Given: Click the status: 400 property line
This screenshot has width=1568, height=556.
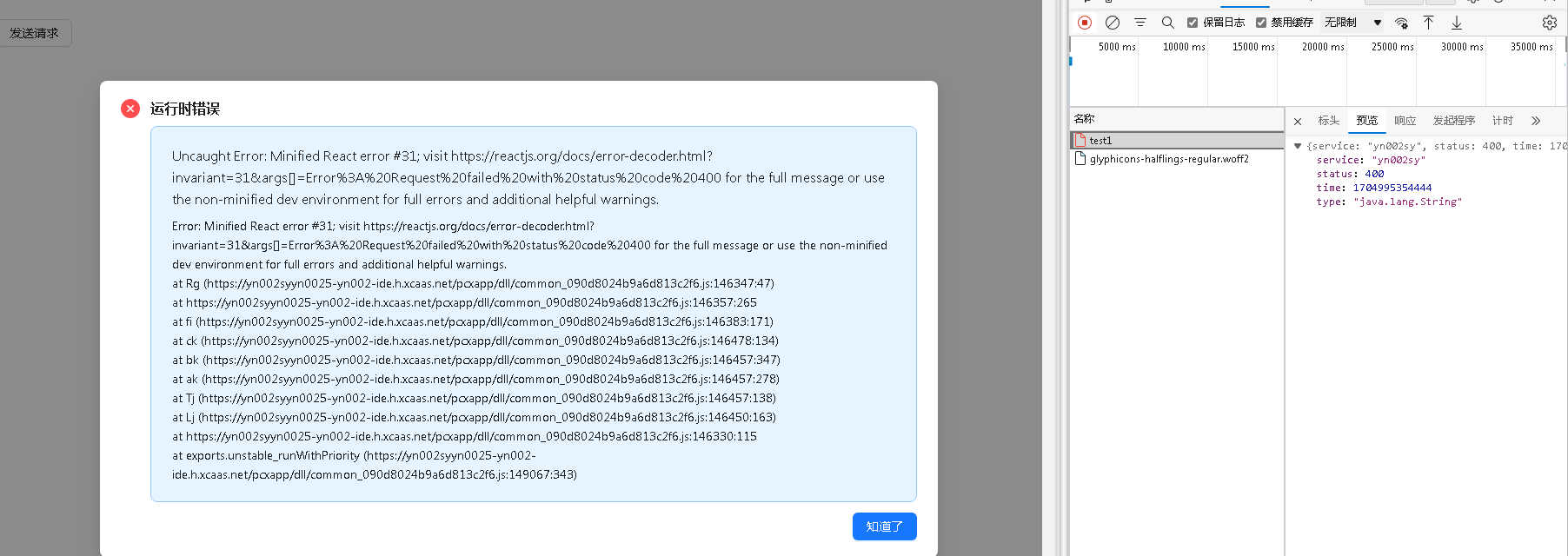Looking at the screenshot, I should tap(1350, 174).
